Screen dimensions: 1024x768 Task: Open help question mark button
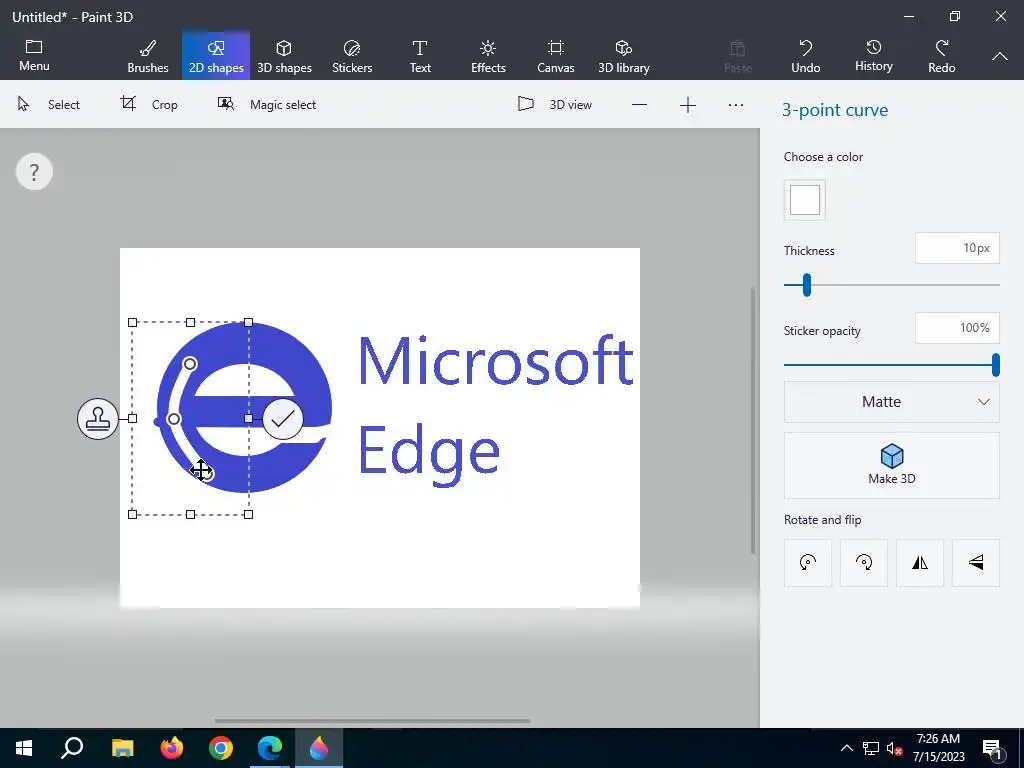tap(34, 172)
